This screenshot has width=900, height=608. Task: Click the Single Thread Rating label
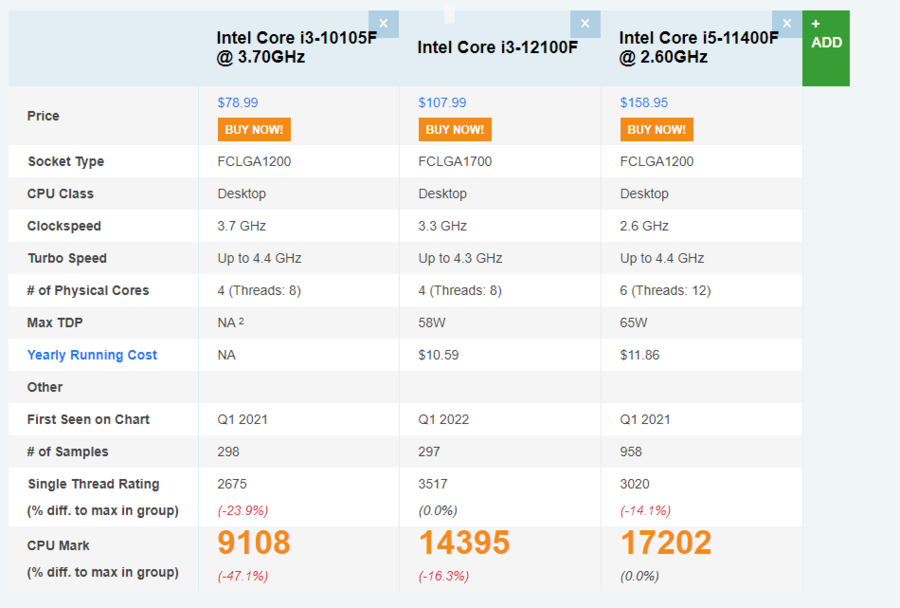(x=94, y=484)
